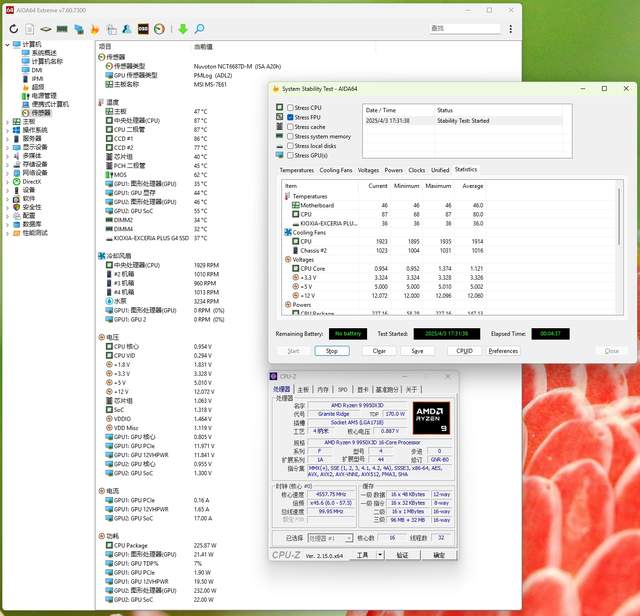Open the 工具 dropdown arrow in CPU-Z

pos(379,554)
